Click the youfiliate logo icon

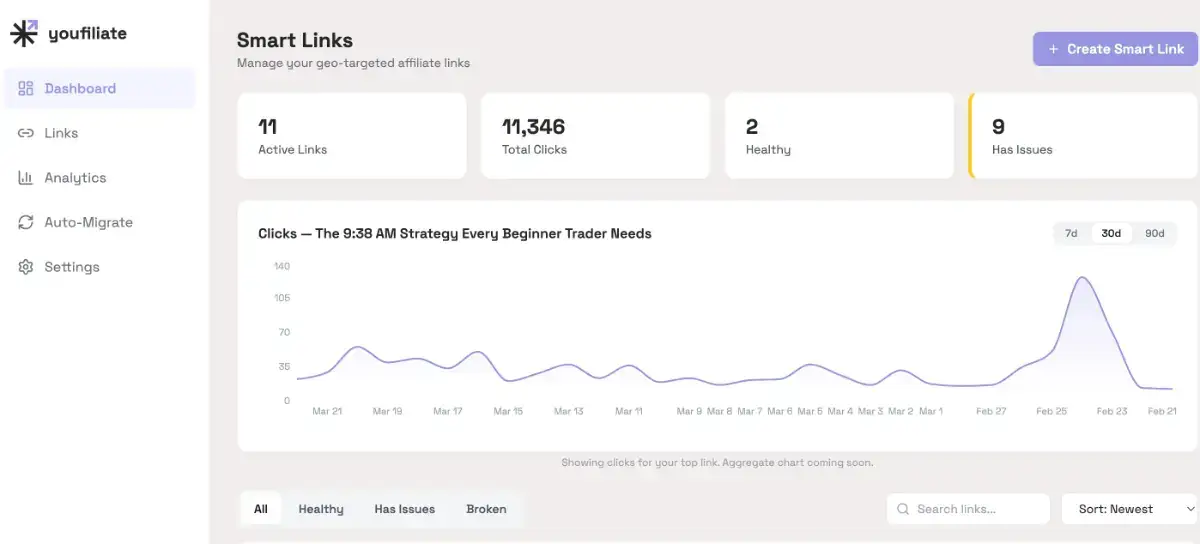[x=24, y=33]
